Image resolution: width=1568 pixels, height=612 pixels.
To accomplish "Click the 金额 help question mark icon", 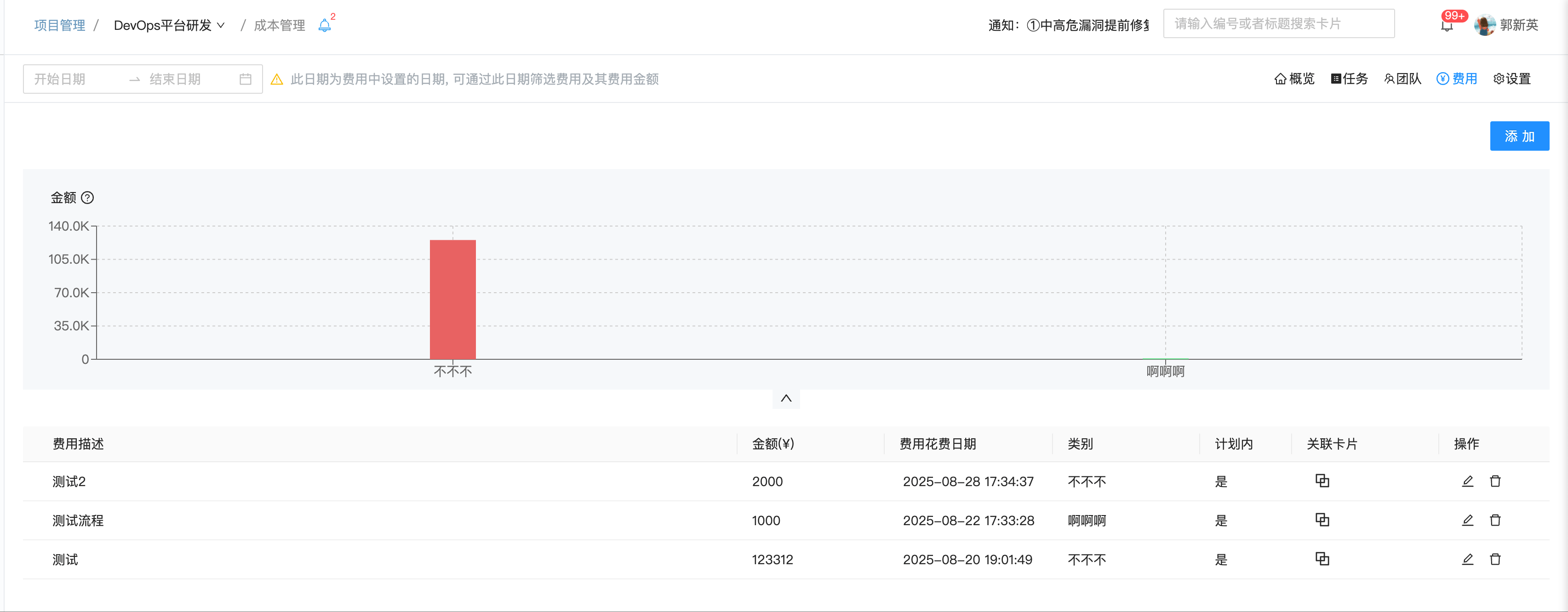I will coord(88,198).
